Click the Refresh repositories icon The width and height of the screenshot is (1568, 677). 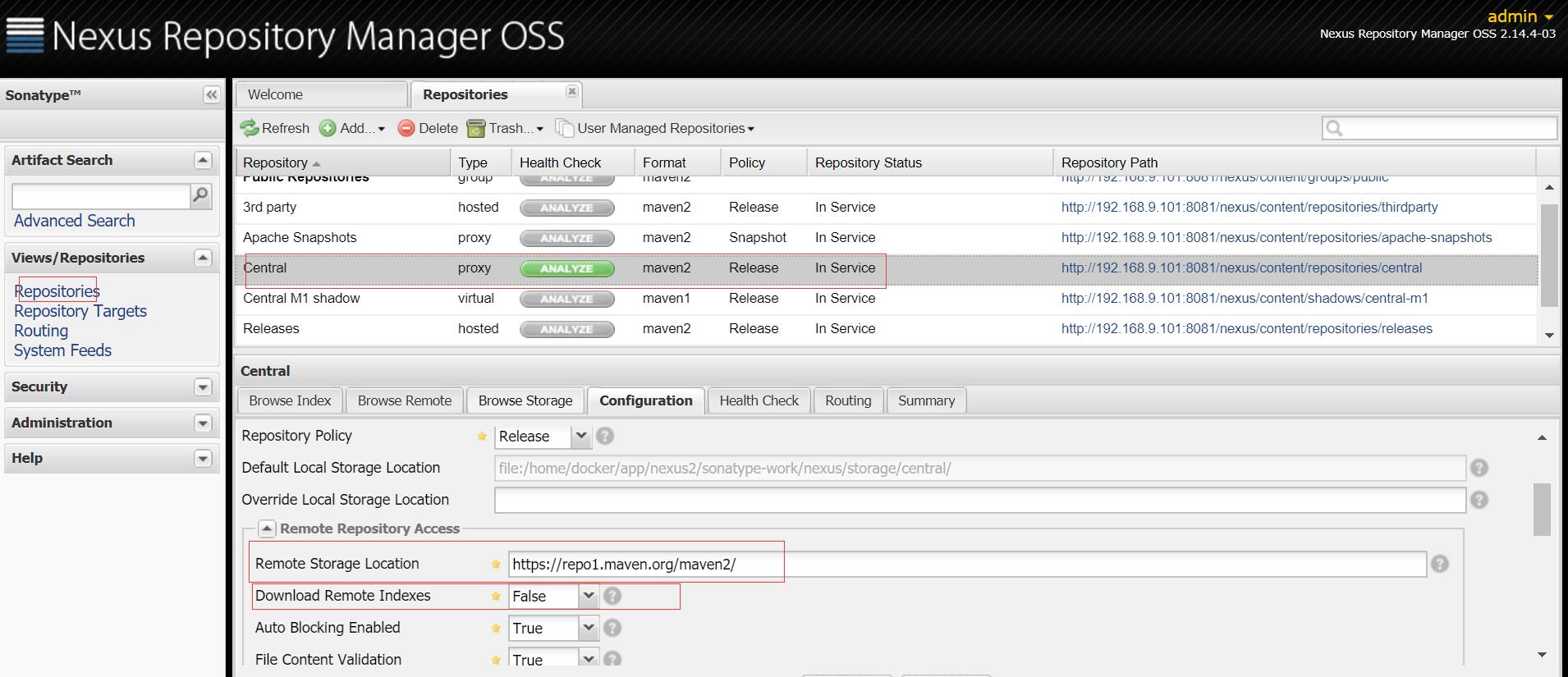[249, 129]
